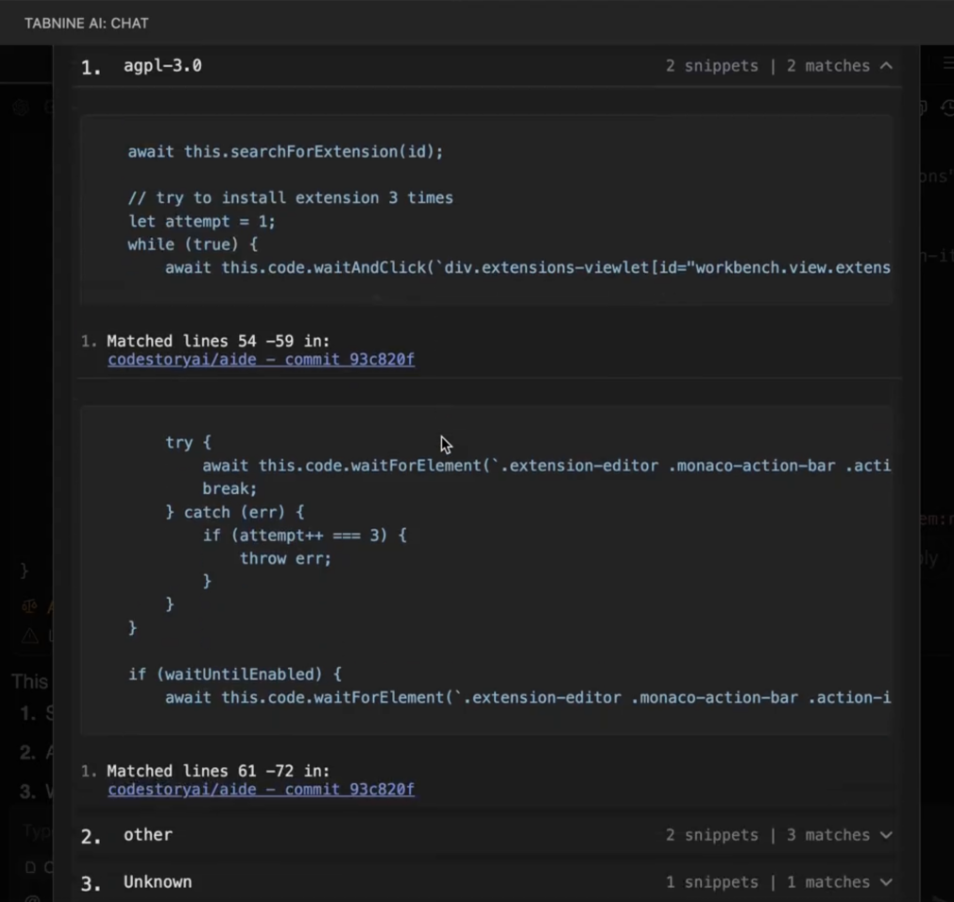Image resolution: width=954 pixels, height=902 pixels.
Task: Click the Tabnine AI: Chat panel title
Action: [87, 23]
